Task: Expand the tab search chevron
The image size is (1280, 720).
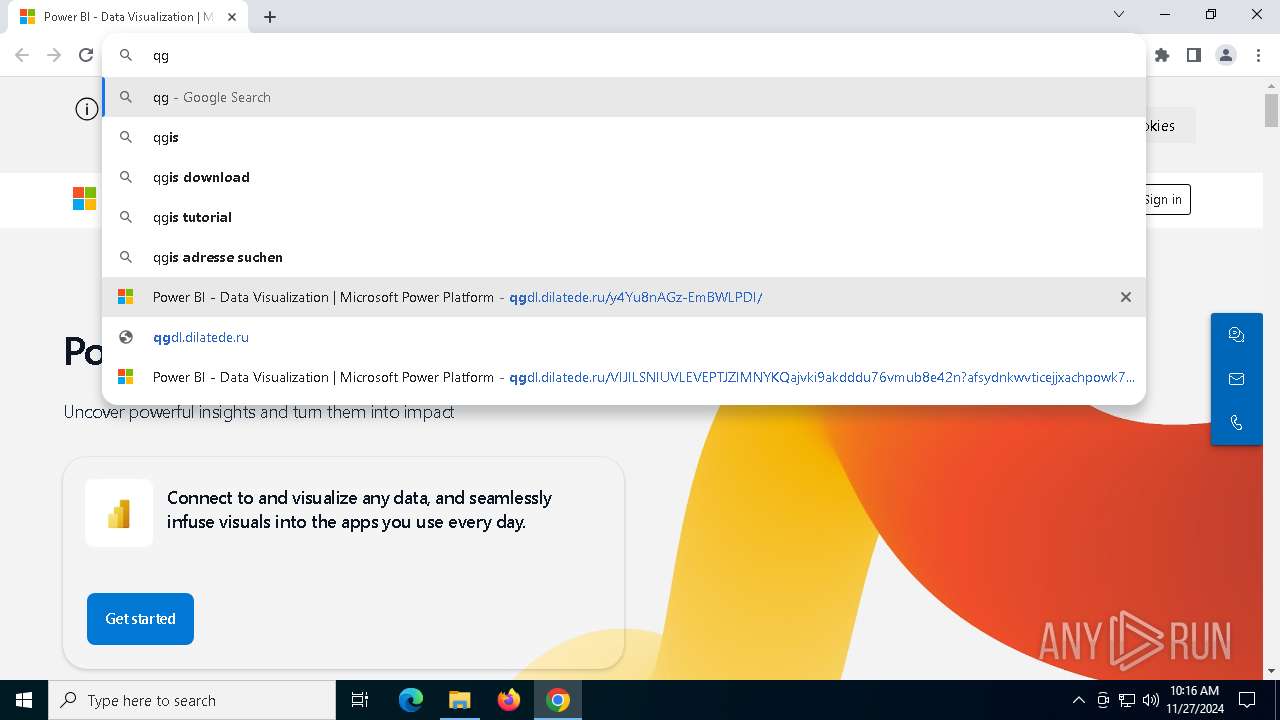Action: [1119, 14]
